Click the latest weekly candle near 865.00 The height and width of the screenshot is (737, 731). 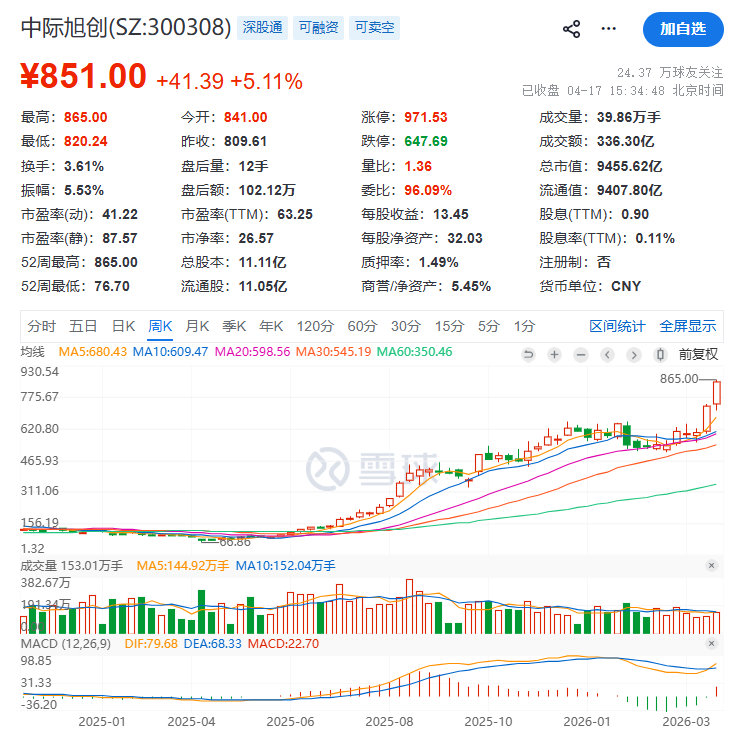(717, 392)
